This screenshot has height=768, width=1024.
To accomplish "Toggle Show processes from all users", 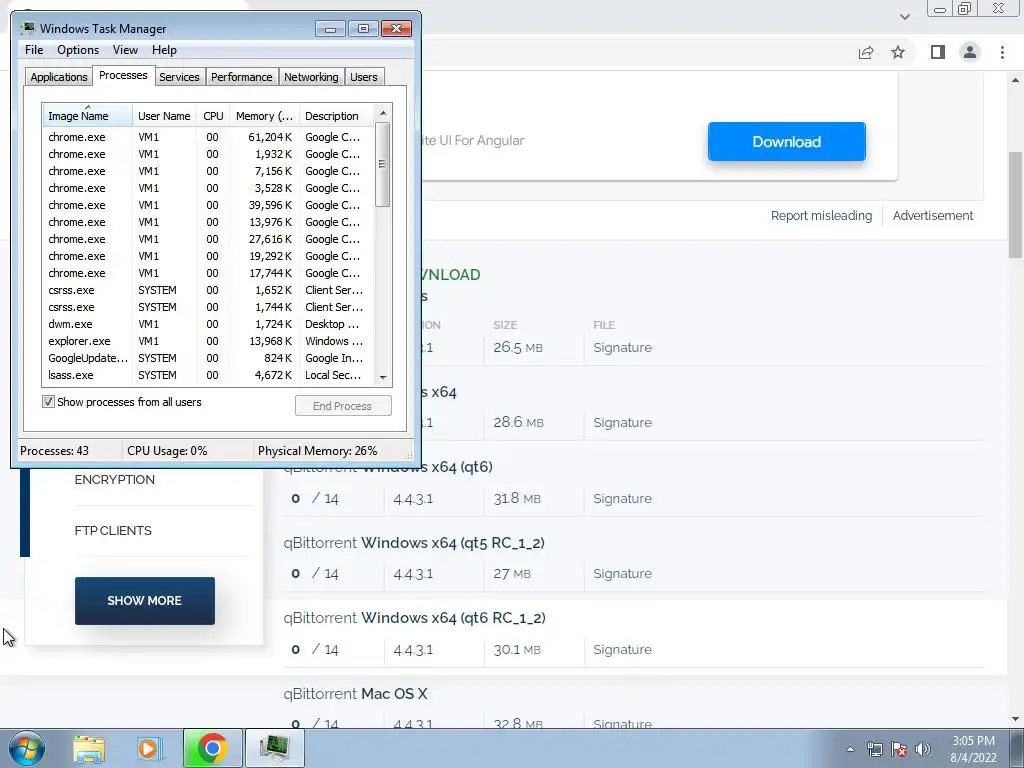I will [48, 402].
